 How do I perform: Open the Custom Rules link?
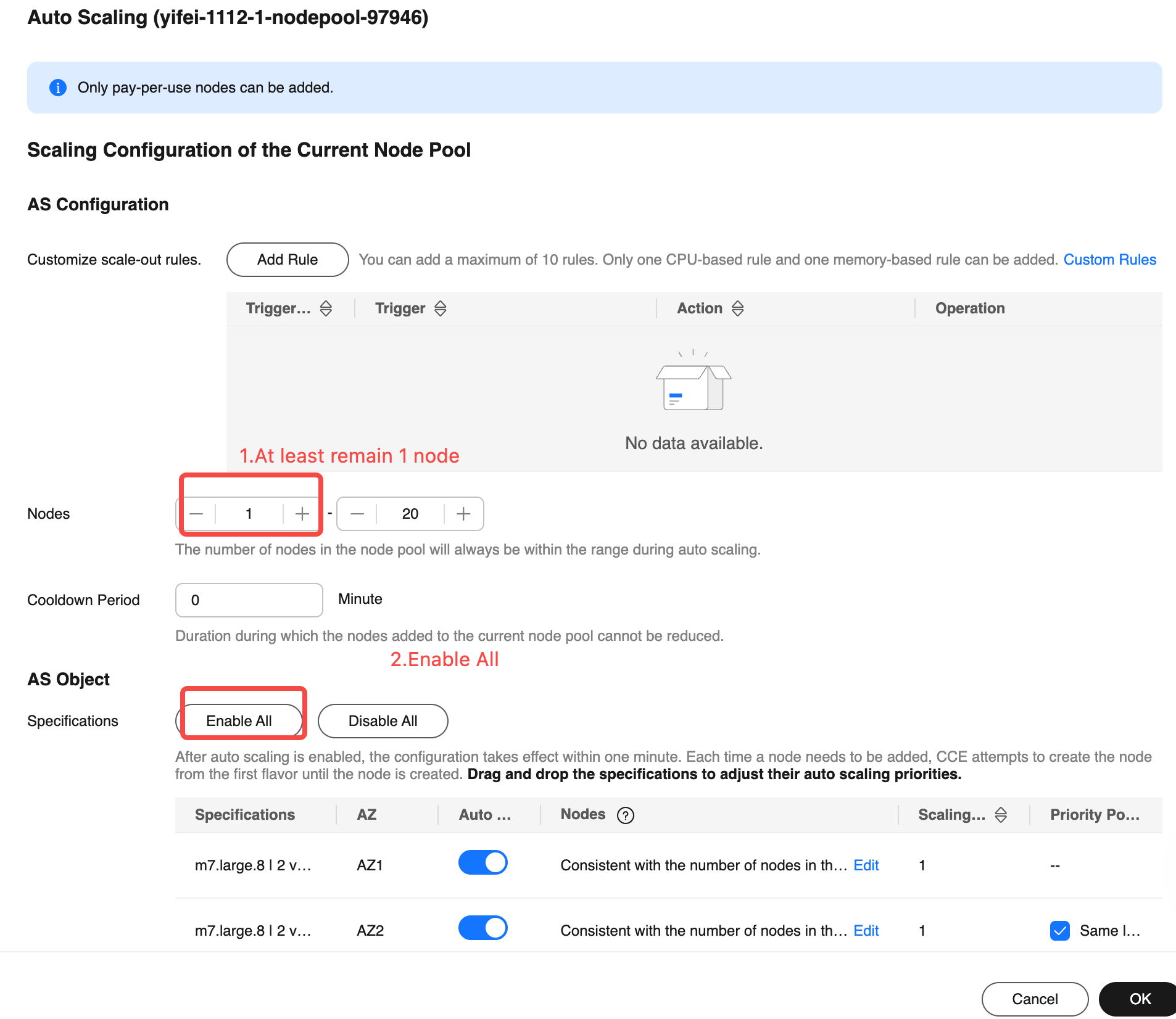point(1109,260)
